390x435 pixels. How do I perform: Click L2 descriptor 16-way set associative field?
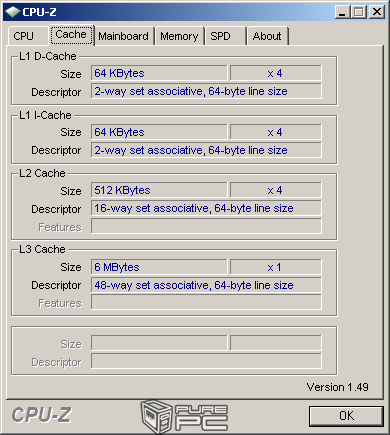click(206, 208)
